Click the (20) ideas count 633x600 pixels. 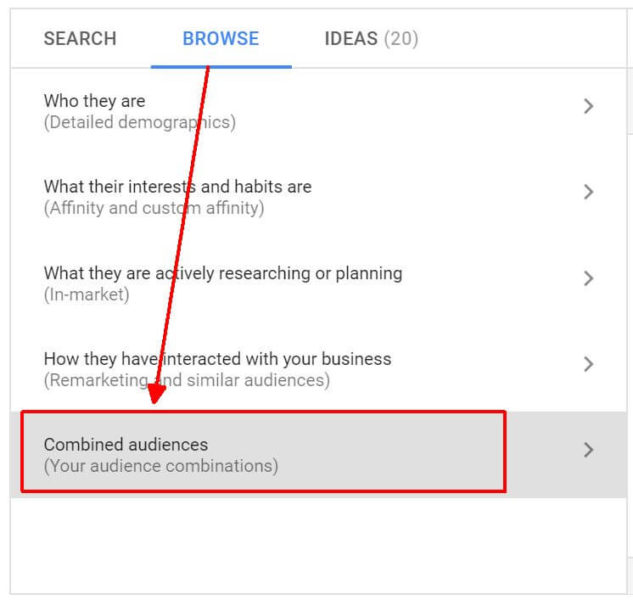pos(400,39)
